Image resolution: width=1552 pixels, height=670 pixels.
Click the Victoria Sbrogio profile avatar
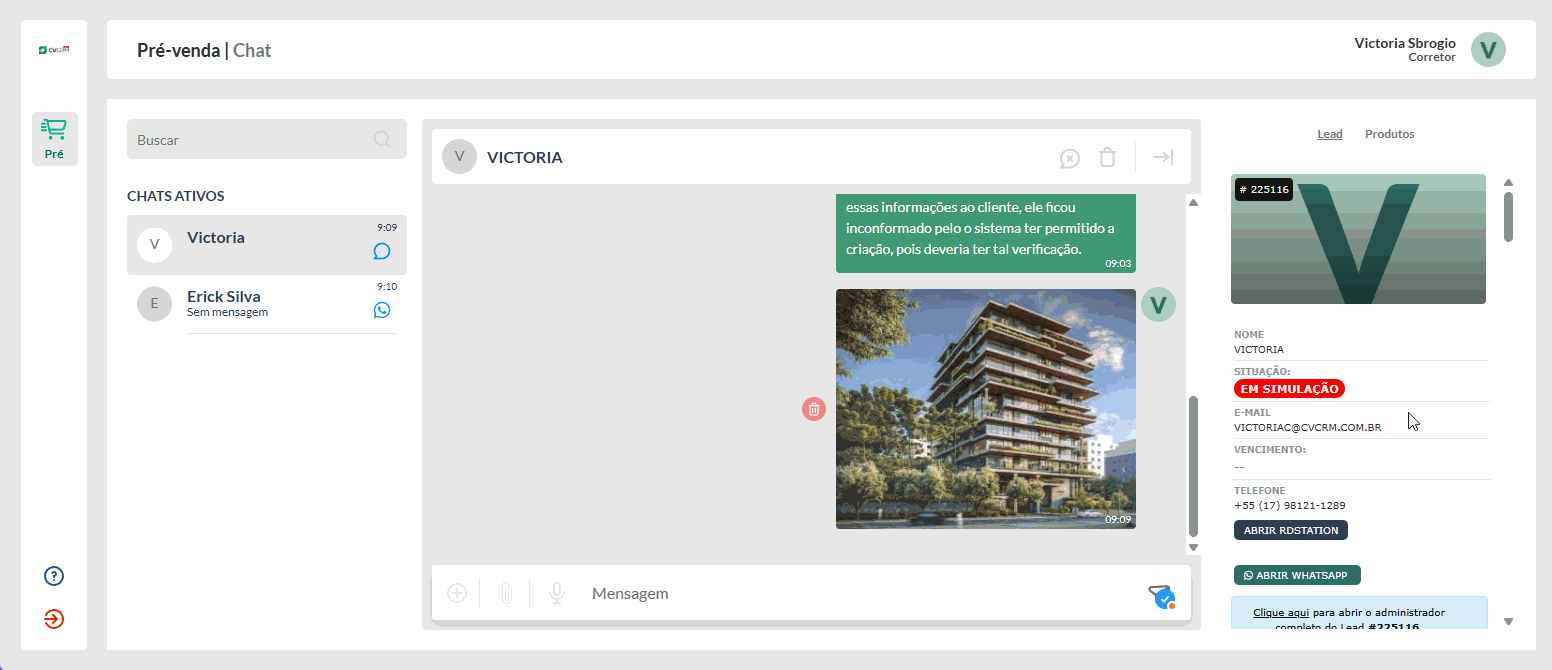coord(1488,49)
